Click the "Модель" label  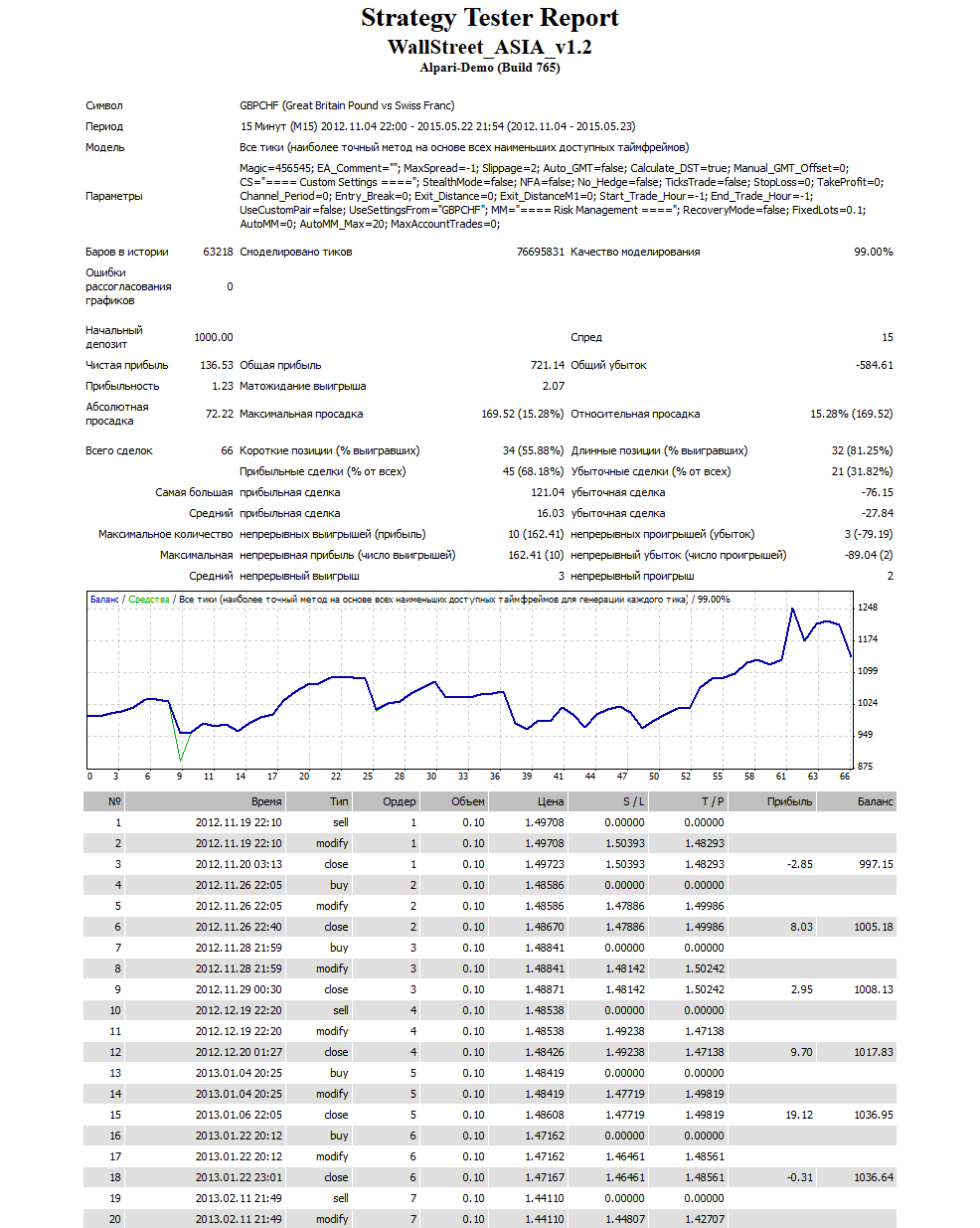point(105,147)
